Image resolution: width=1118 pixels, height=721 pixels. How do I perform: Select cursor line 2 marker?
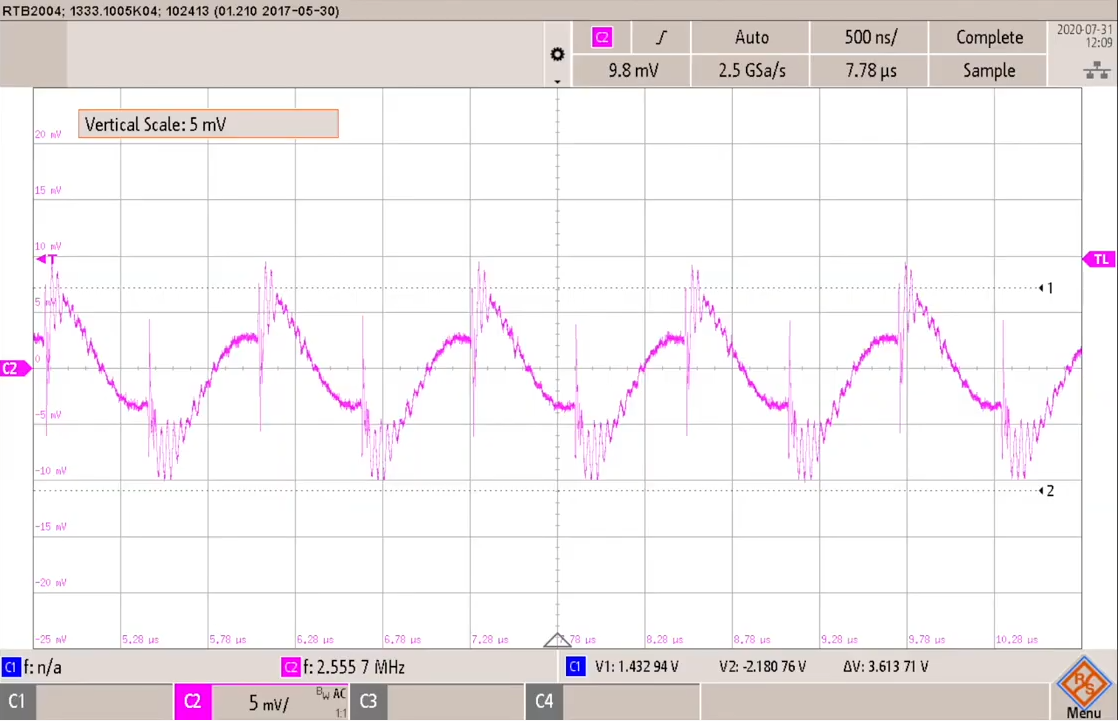[1046, 491]
